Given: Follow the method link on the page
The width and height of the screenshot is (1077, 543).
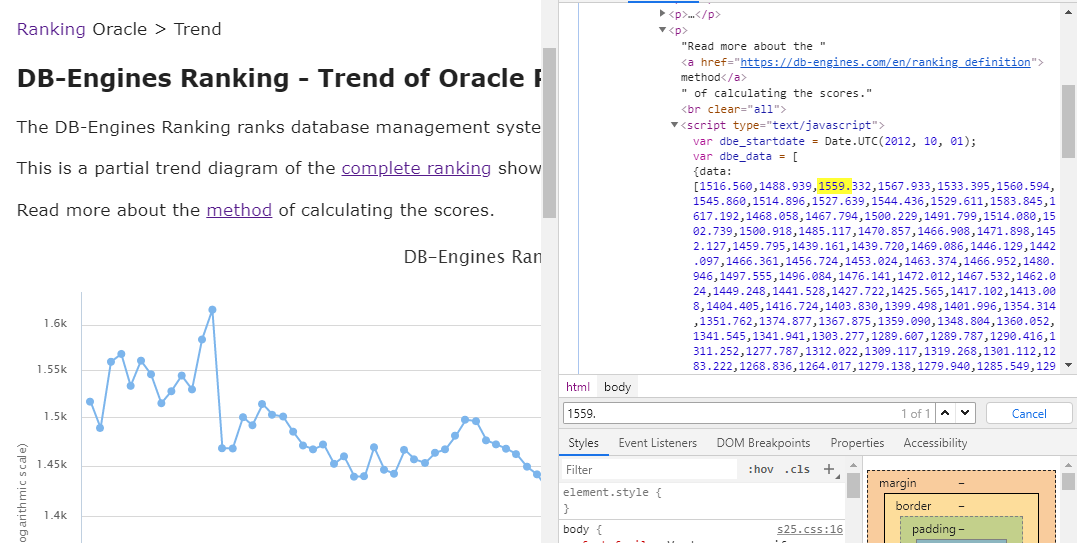Looking at the screenshot, I should tap(239, 210).
